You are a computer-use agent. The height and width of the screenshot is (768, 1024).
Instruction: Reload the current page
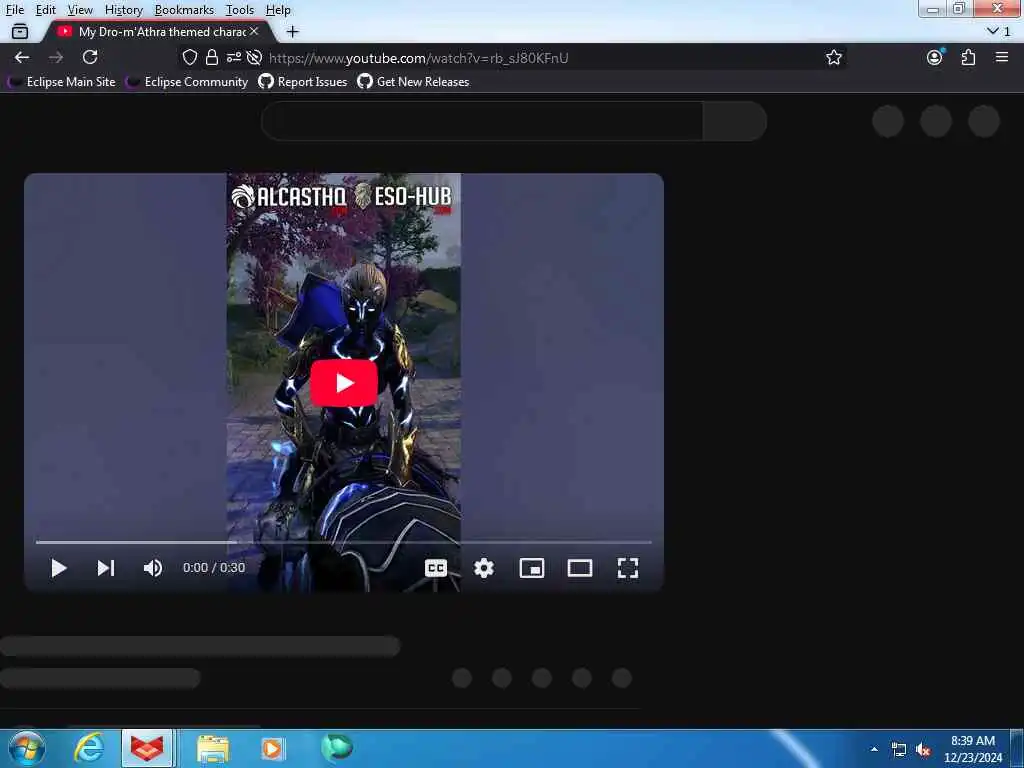pos(90,57)
